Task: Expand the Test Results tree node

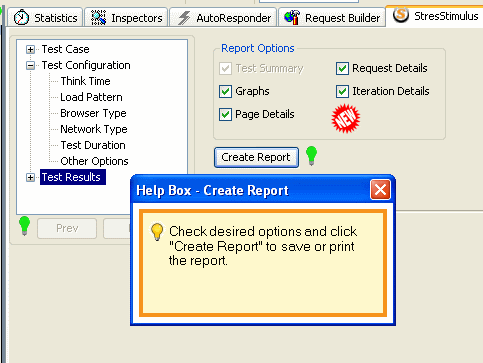Action: point(30,178)
